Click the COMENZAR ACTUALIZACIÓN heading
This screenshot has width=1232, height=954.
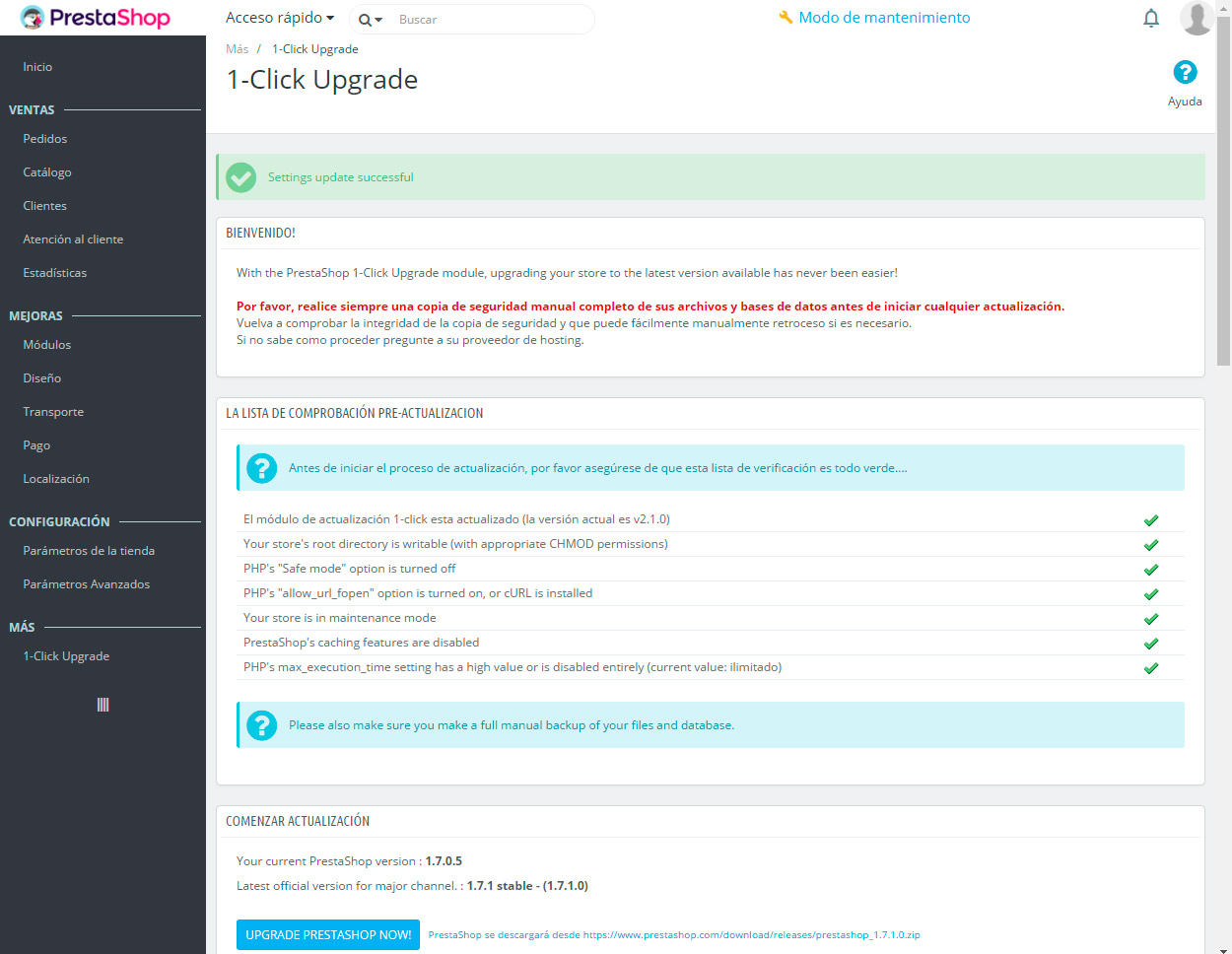pyautogui.click(x=298, y=821)
